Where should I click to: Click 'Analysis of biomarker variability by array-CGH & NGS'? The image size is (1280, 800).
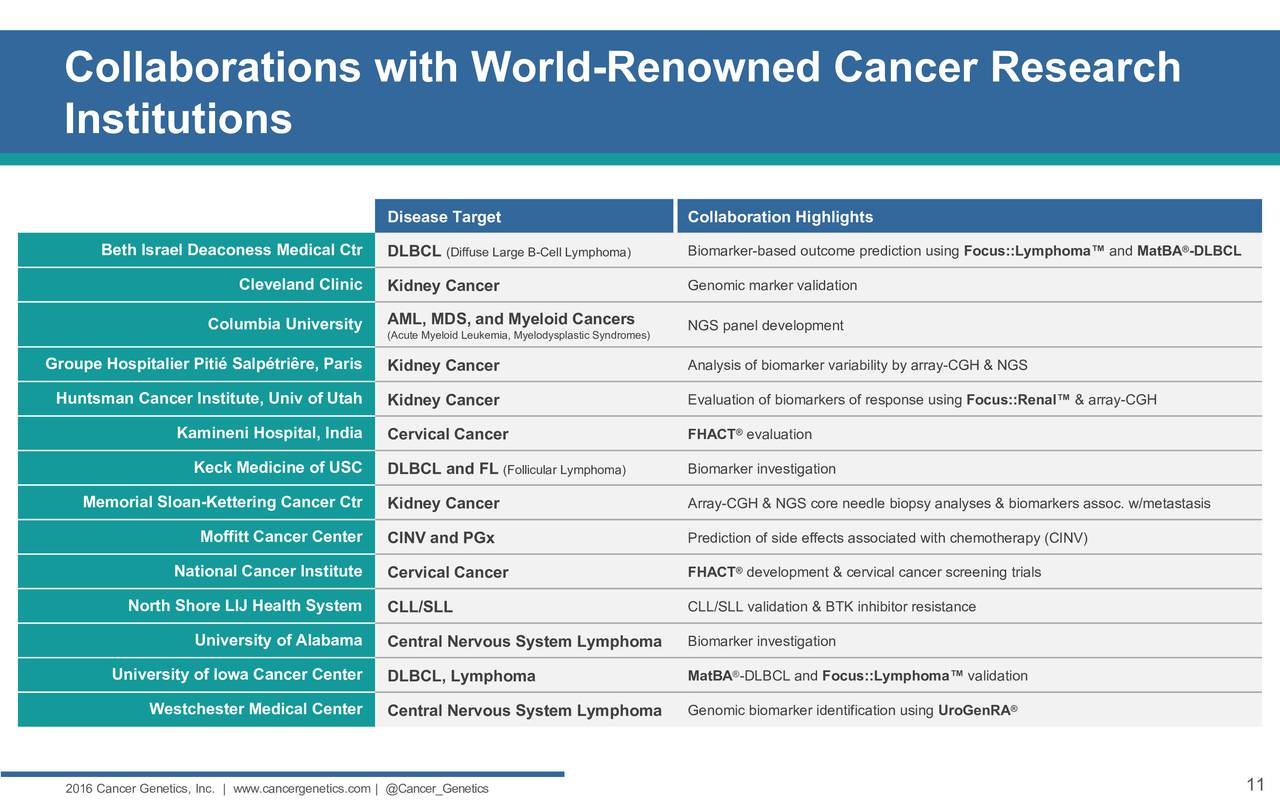pyautogui.click(x=857, y=365)
